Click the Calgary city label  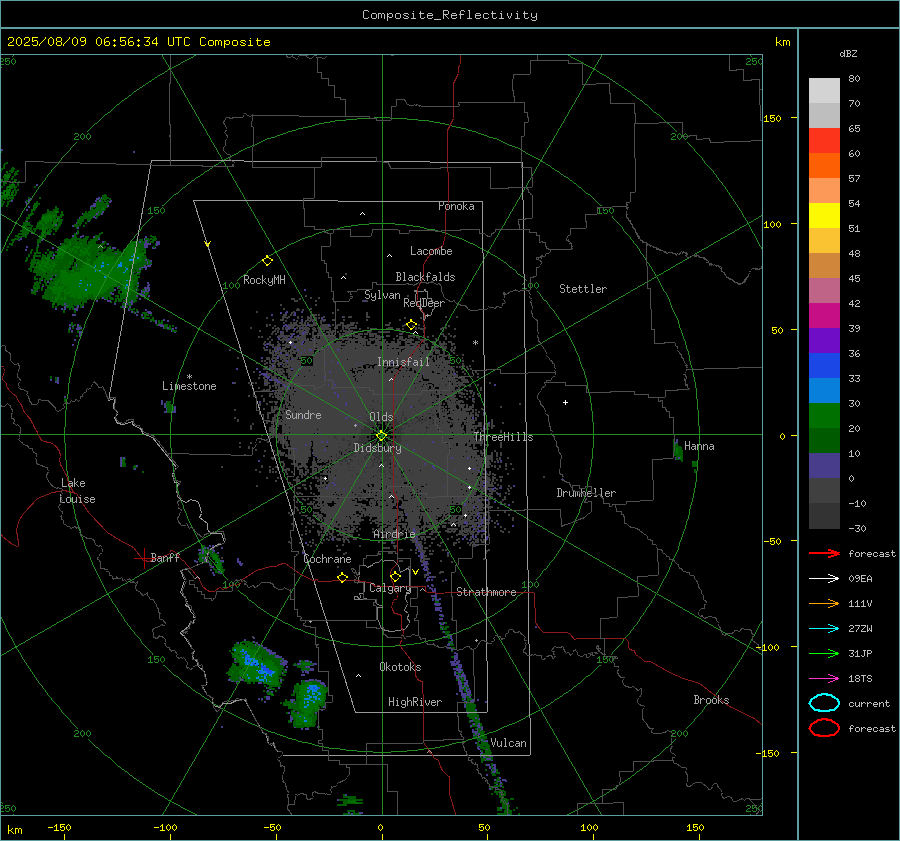(390, 588)
